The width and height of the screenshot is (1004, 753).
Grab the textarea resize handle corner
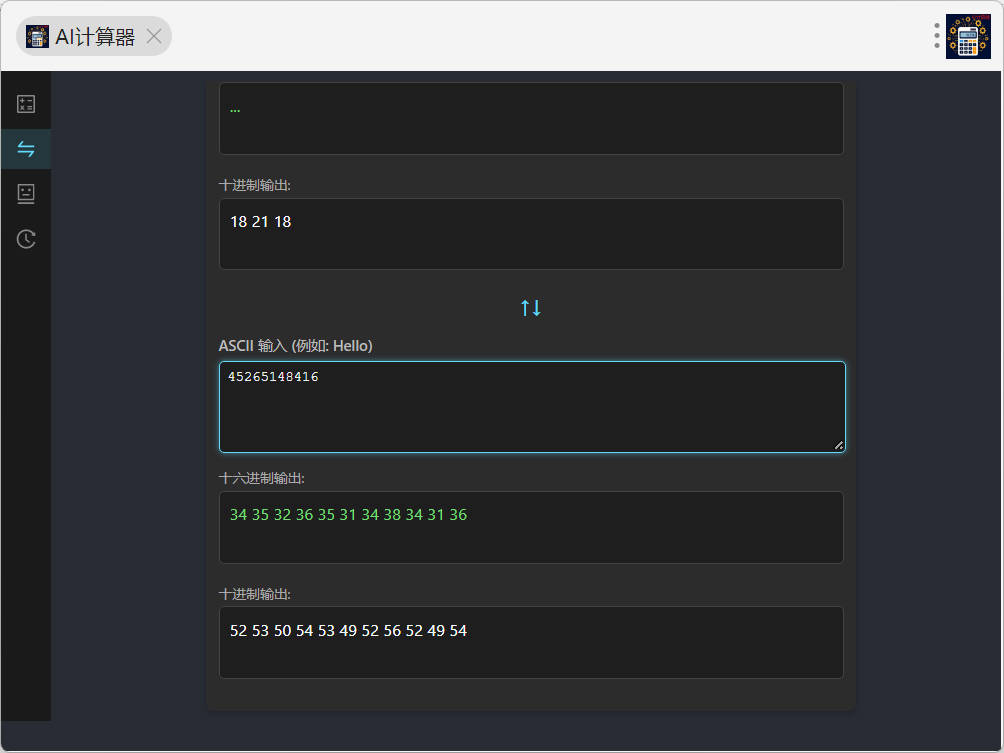click(838, 445)
